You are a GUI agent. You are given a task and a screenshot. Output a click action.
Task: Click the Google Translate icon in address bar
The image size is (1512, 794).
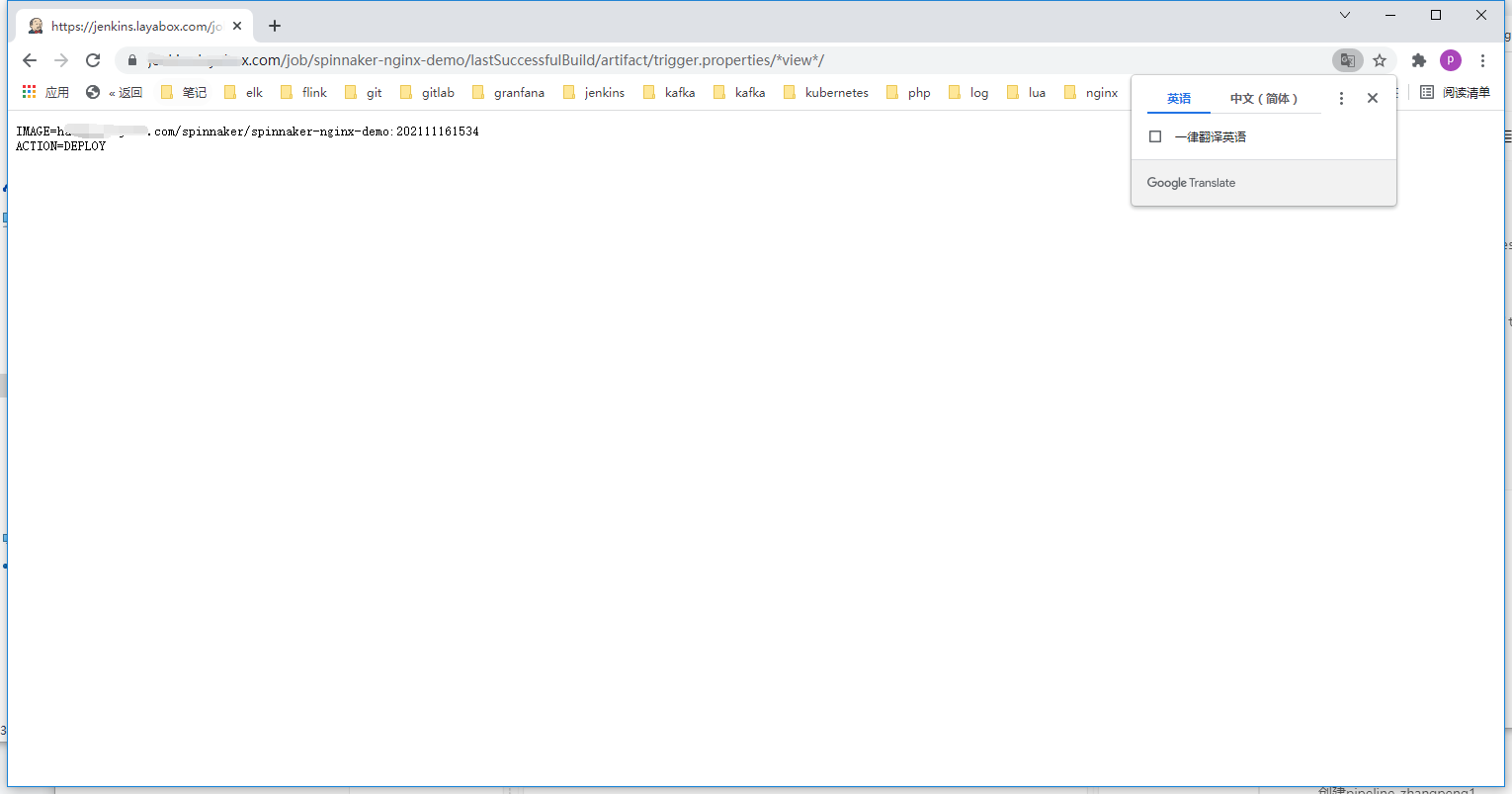pos(1347,60)
